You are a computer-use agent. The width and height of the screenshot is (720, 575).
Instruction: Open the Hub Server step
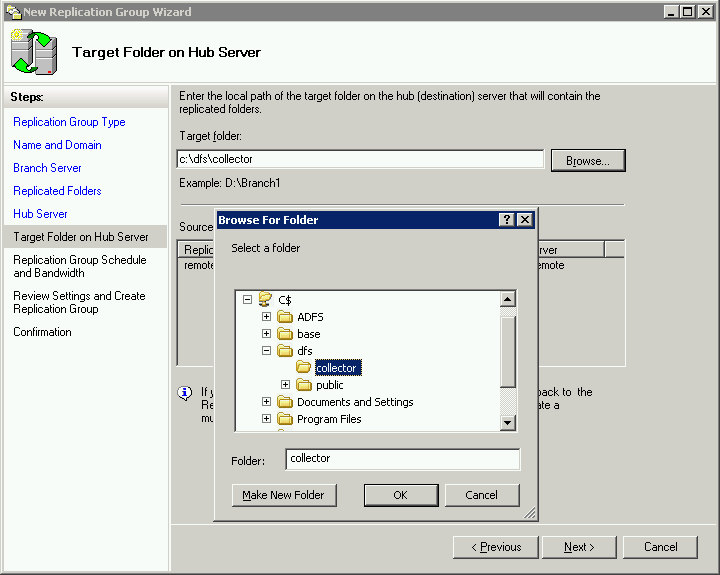click(40, 214)
